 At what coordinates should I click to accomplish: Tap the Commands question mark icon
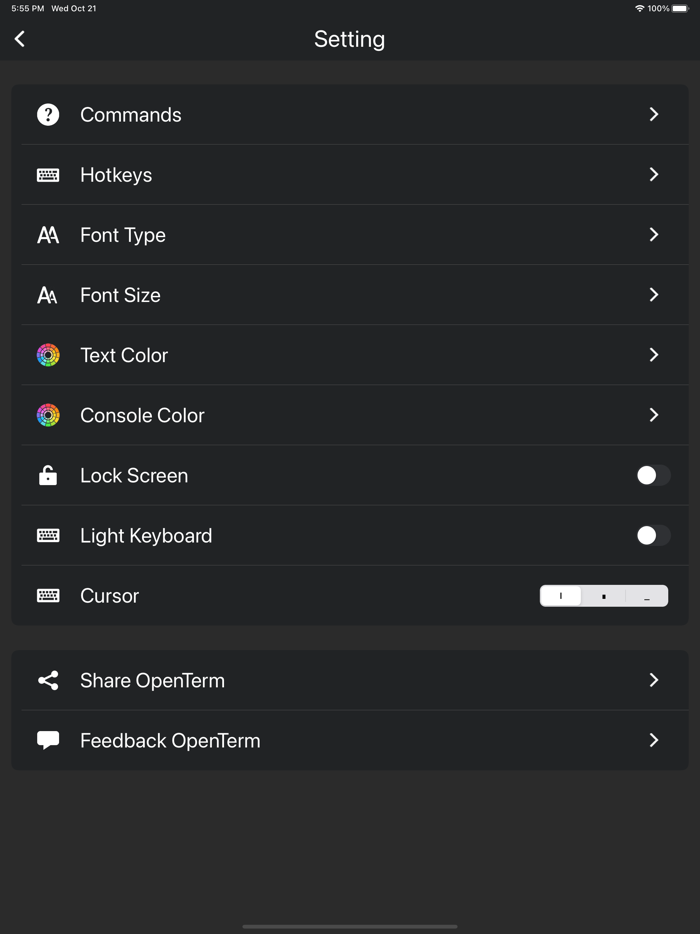point(48,115)
